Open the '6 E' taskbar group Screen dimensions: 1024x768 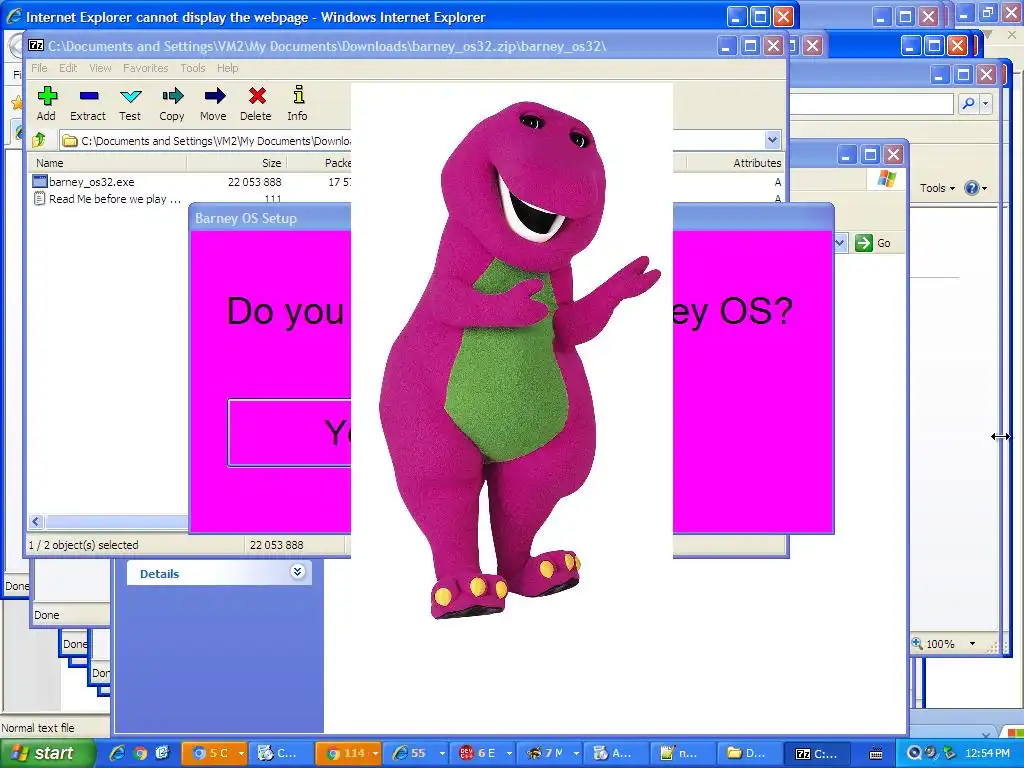coord(484,753)
